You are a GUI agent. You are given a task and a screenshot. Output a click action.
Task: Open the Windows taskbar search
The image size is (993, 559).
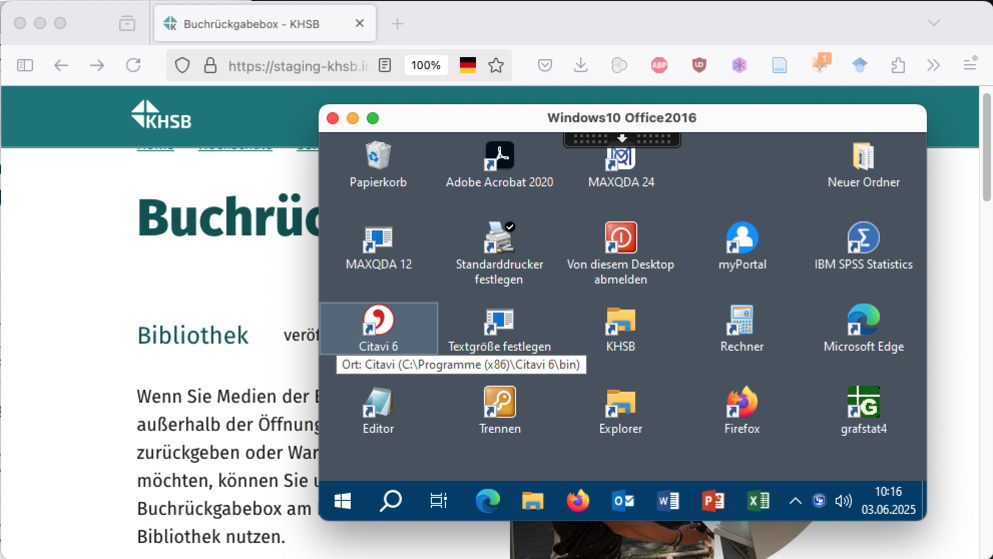(390, 501)
